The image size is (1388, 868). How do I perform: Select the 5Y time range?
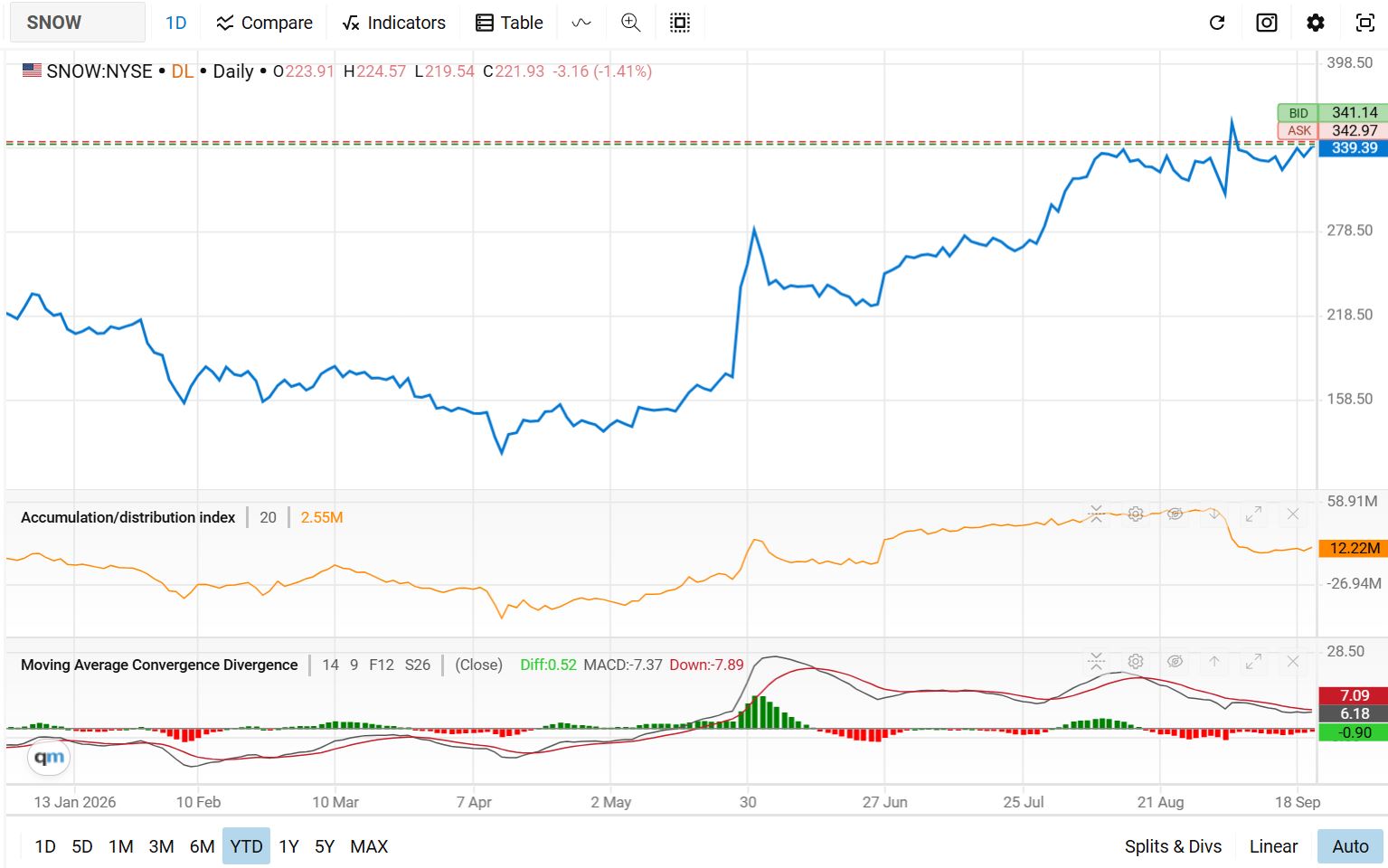[x=325, y=846]
